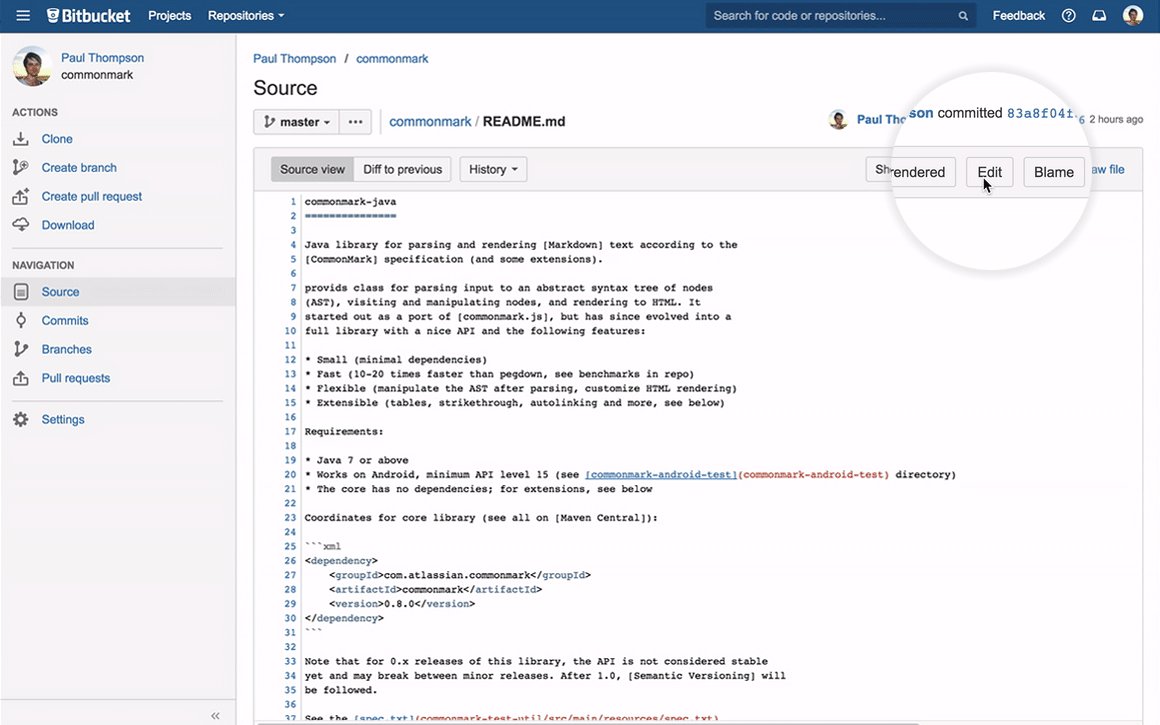Click 'Requirements:' text on line 17

tap(344, 432)
